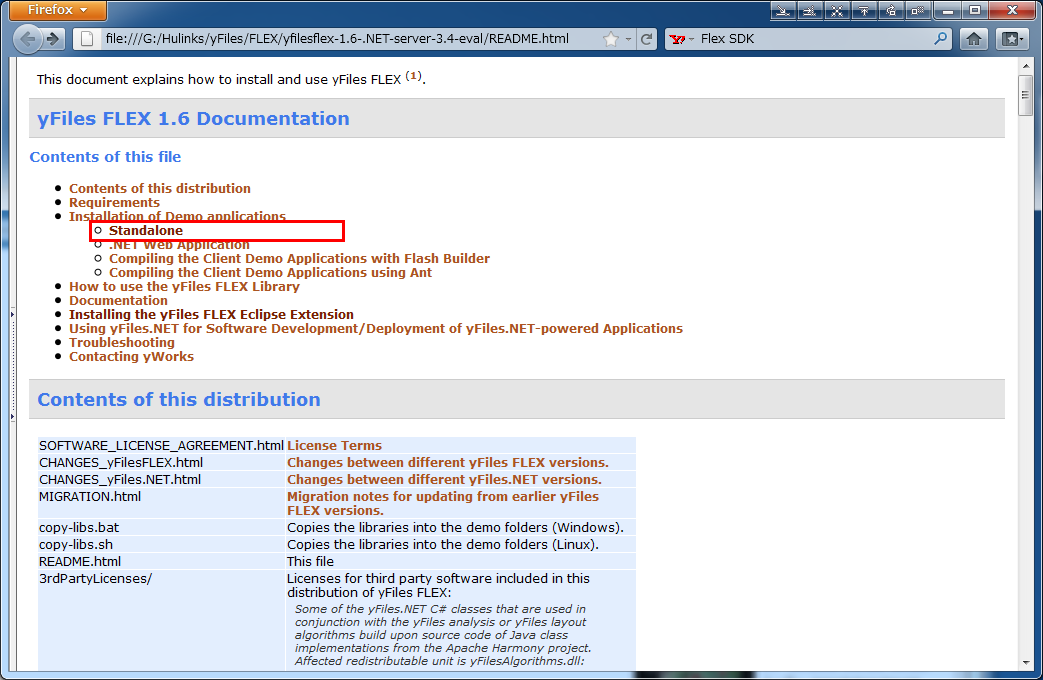Jump to the Documentation link
Screen dimensions: 1043x680
click(x=118, y=300)
